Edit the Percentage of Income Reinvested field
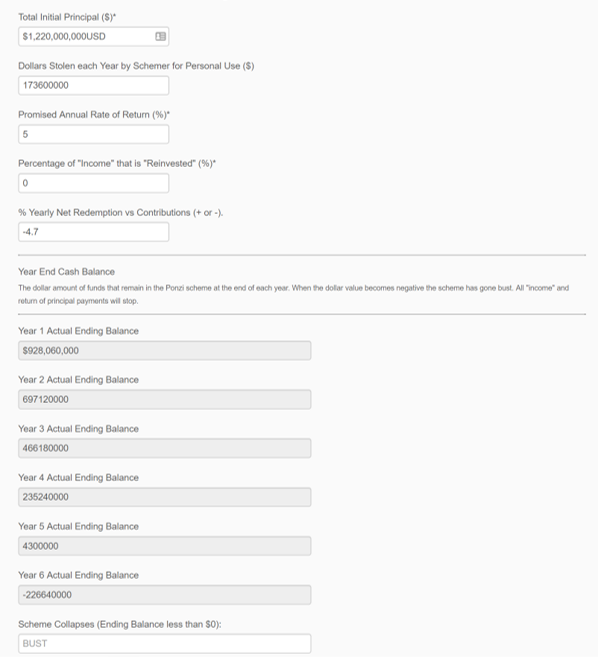Image resolution: width=598 pixels, height=657 pixels. click(93, 183)
